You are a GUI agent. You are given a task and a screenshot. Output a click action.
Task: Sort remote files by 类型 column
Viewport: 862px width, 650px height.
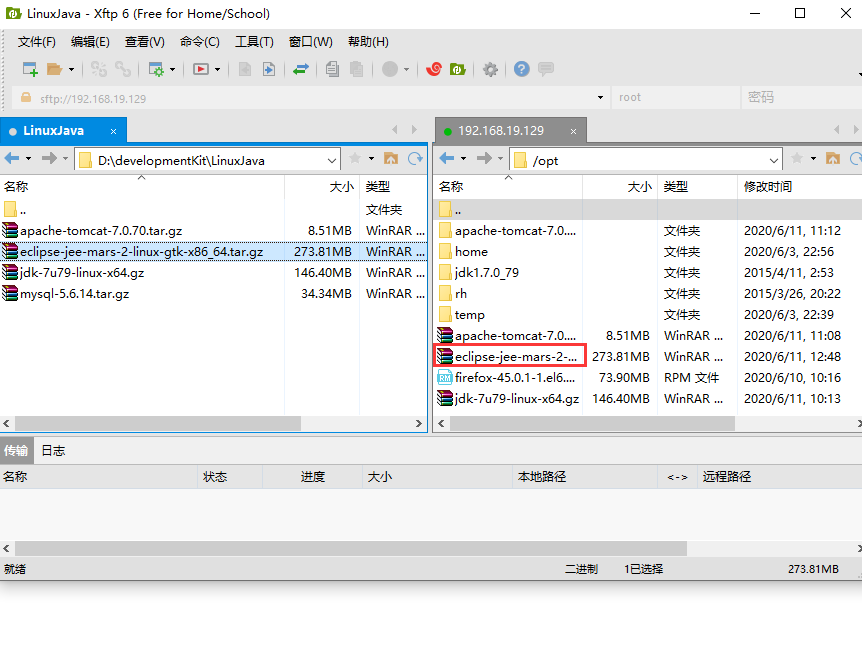pyautogui.click(x=697, y=186)
